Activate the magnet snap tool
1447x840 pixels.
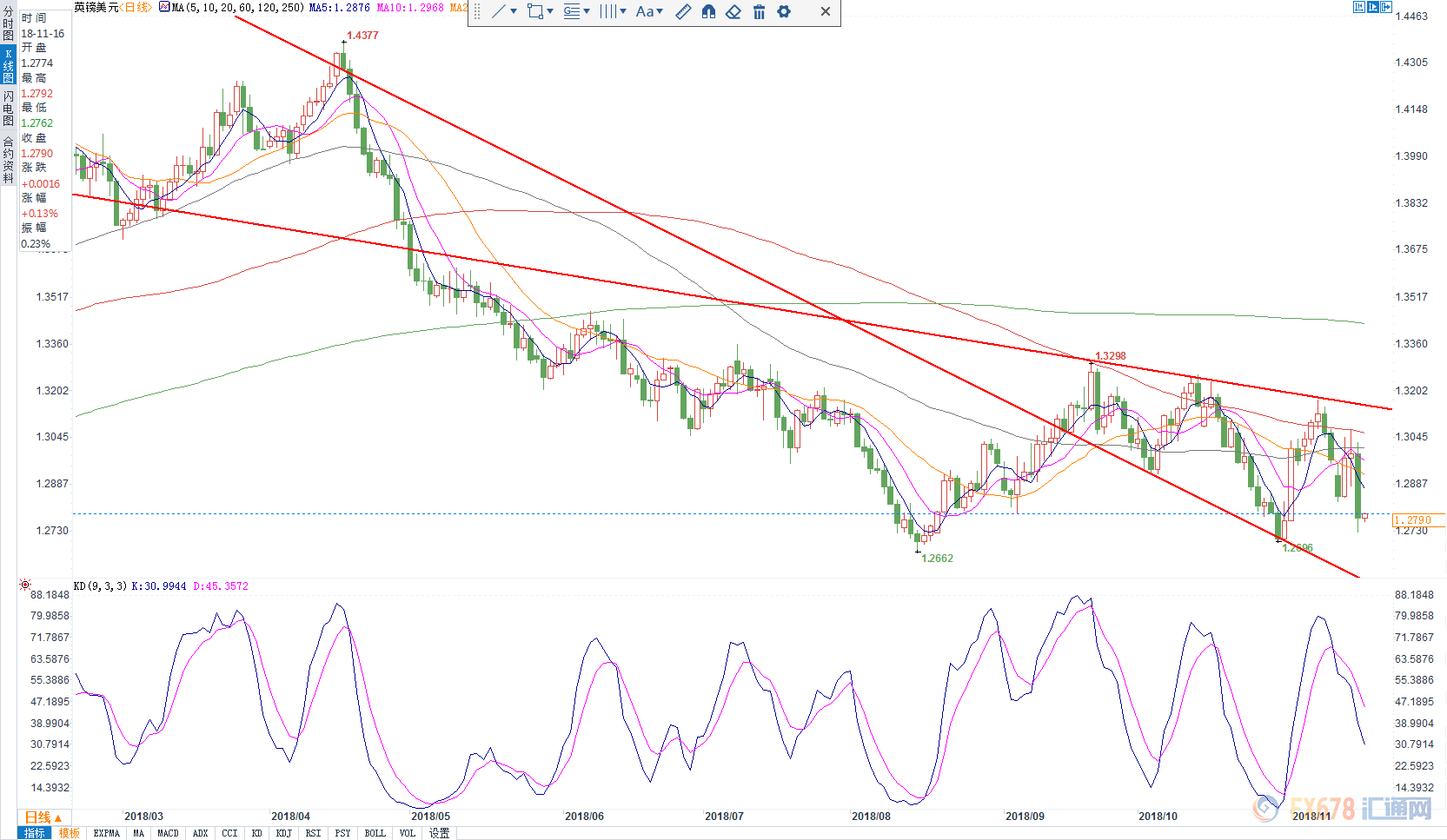pyautogui.click(x=708, y=11)
